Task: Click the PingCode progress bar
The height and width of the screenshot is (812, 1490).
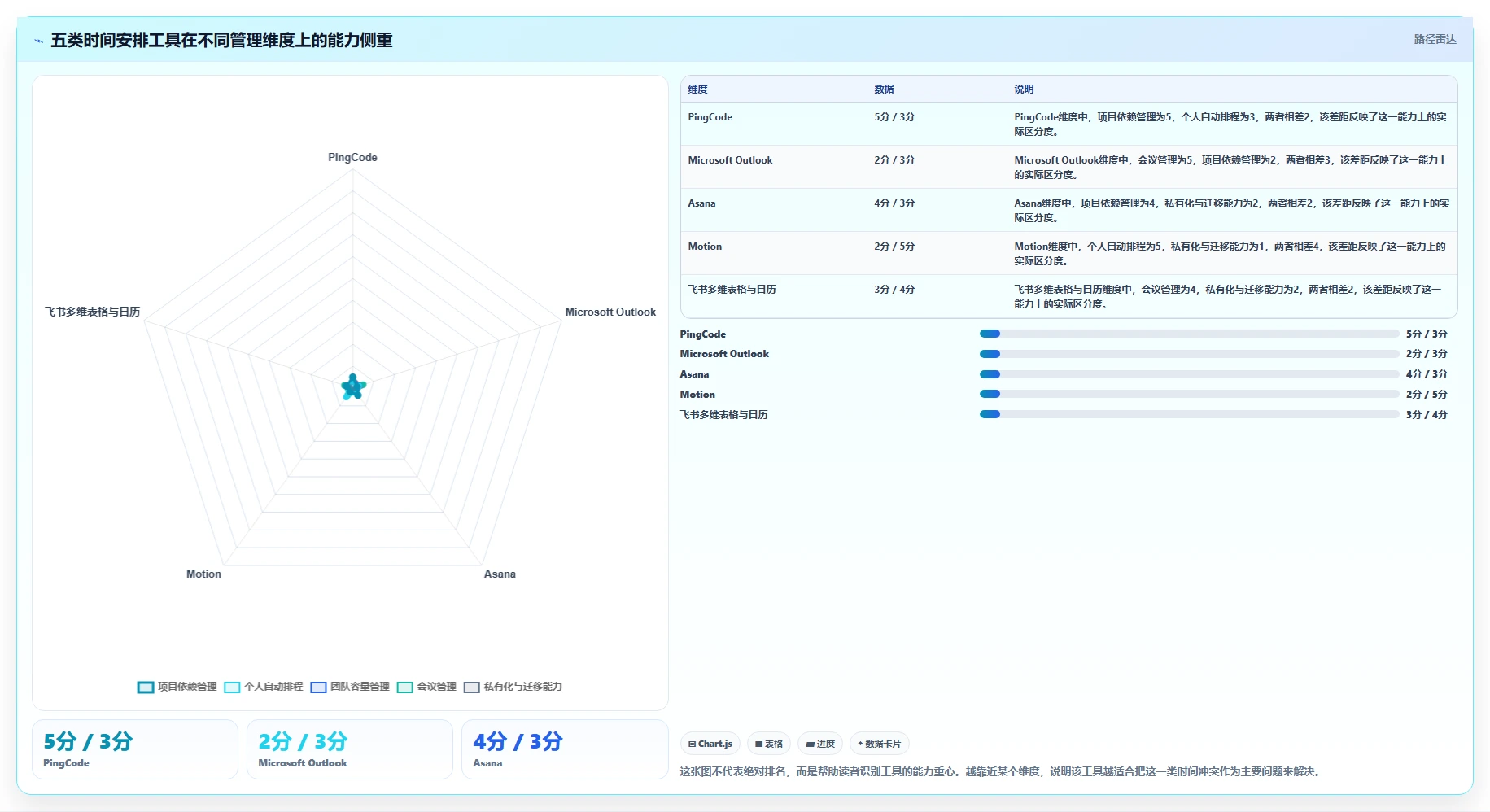Action: [1189, 334]
